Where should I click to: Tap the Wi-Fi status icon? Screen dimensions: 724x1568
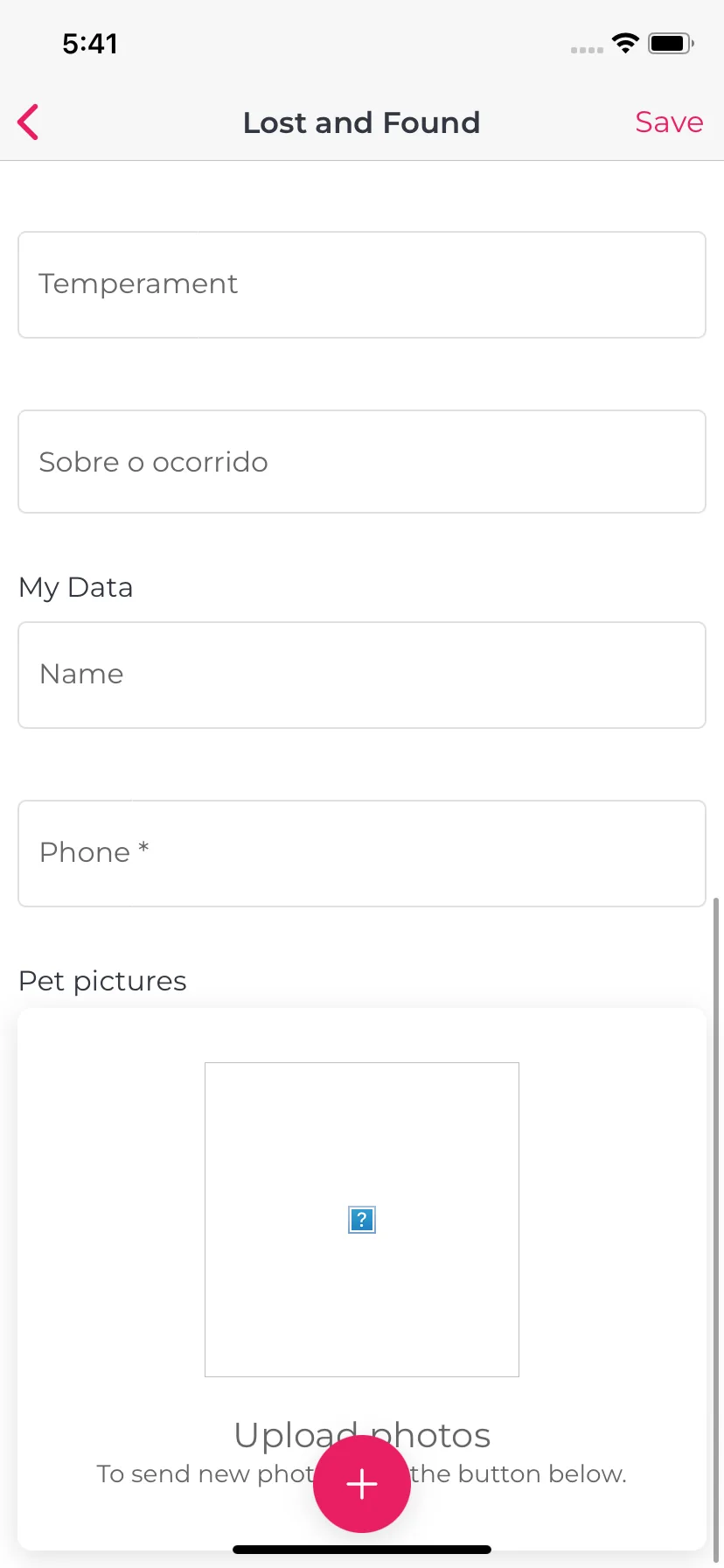point(625,43)
